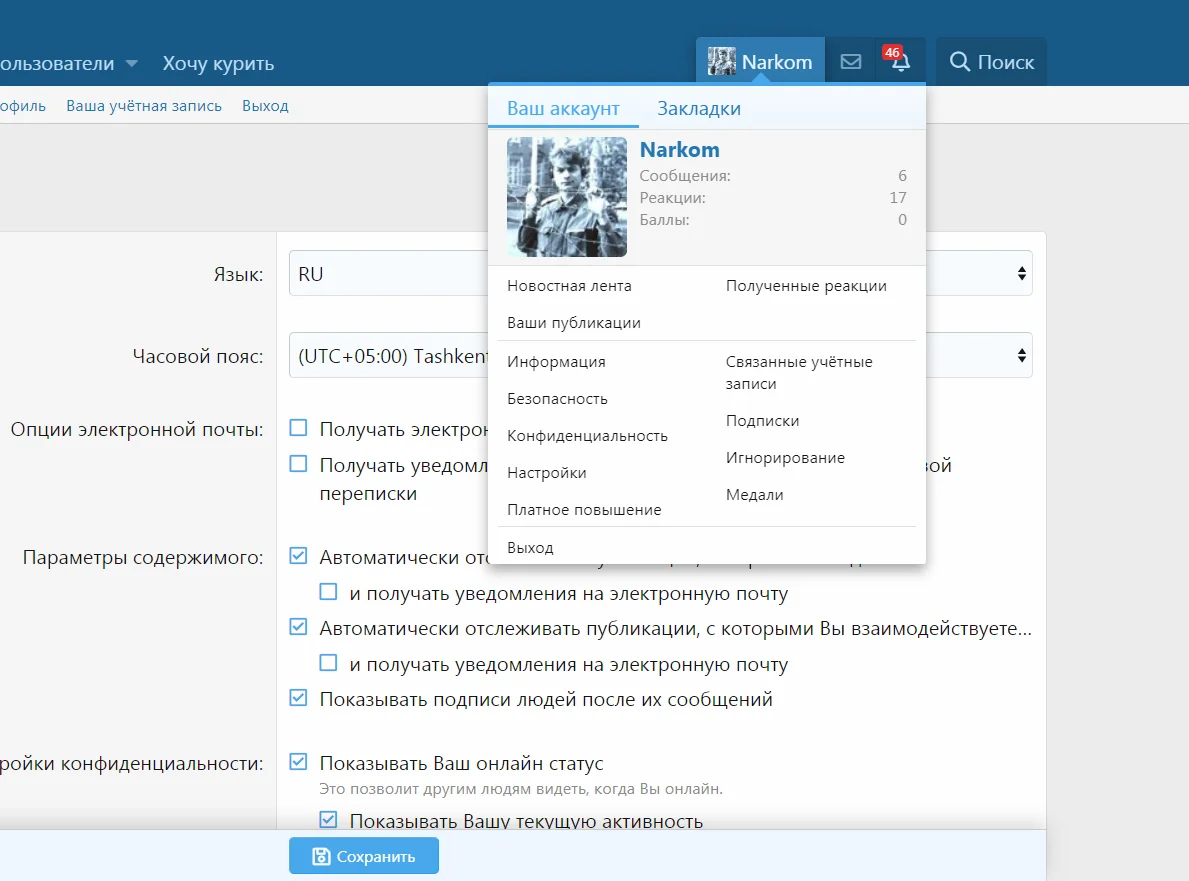Click small Narkom avatar in navbar
Image resolution: width=1189 pixels, height=881 pixels.
tap(721, 62)
